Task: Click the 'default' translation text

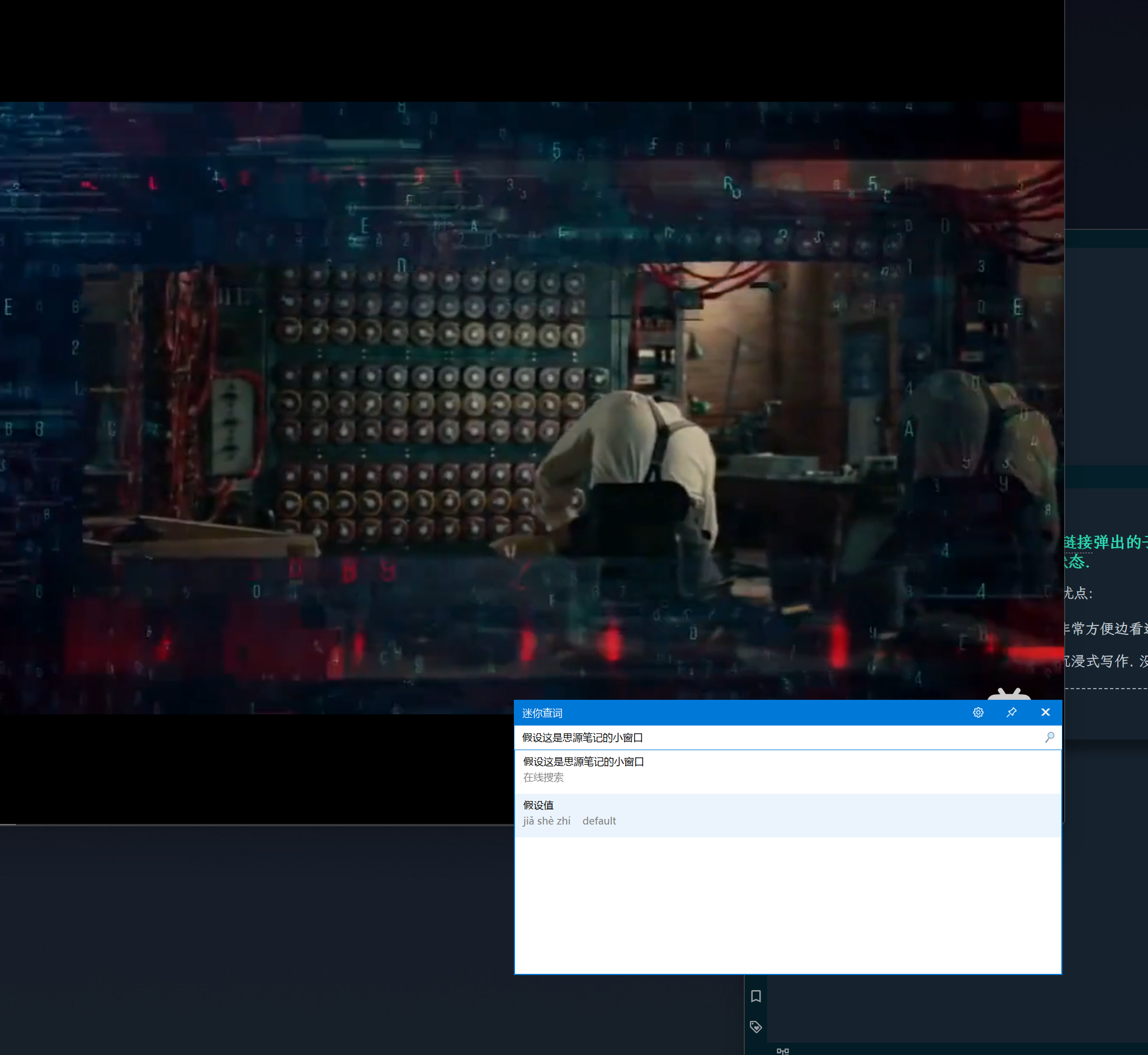Action: 599,821
